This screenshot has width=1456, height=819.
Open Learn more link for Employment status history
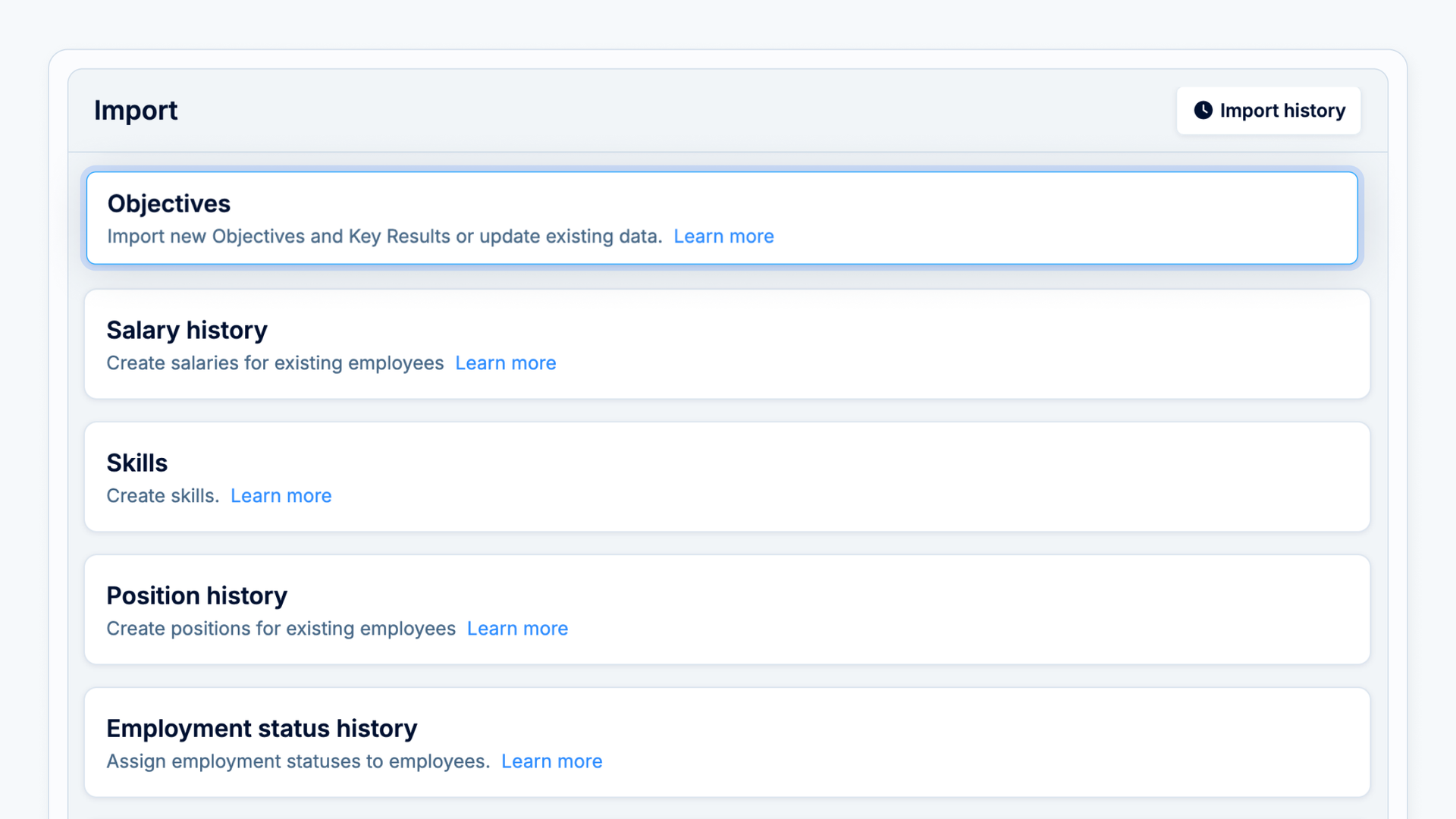pyautogui.click(x=551, y=761)
